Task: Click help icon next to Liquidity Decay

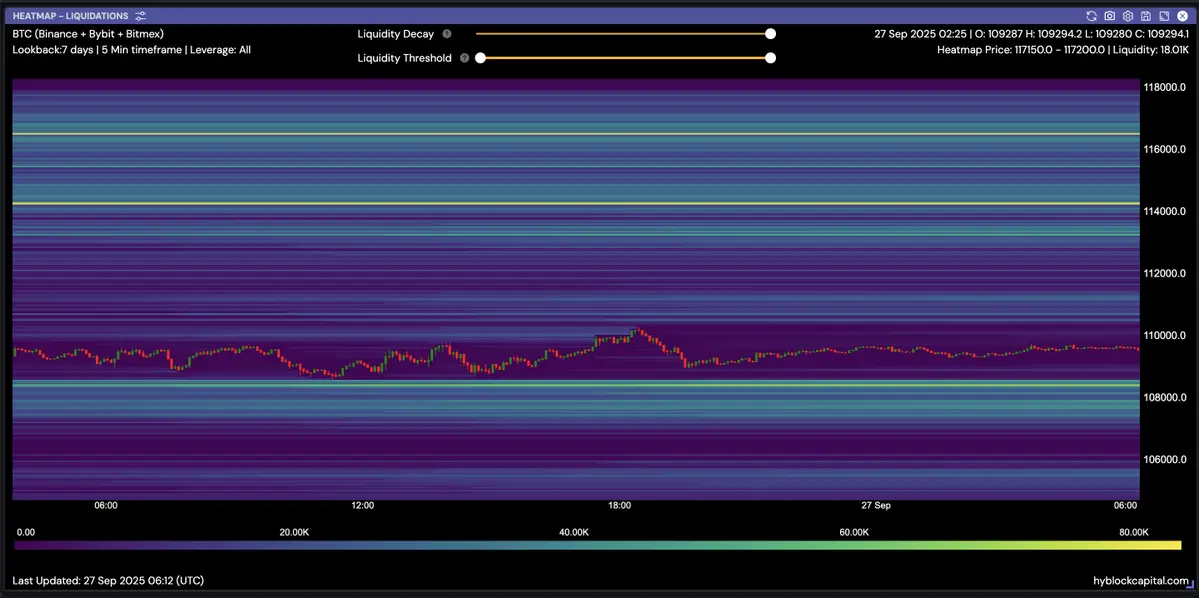Action: coord(447,34)
